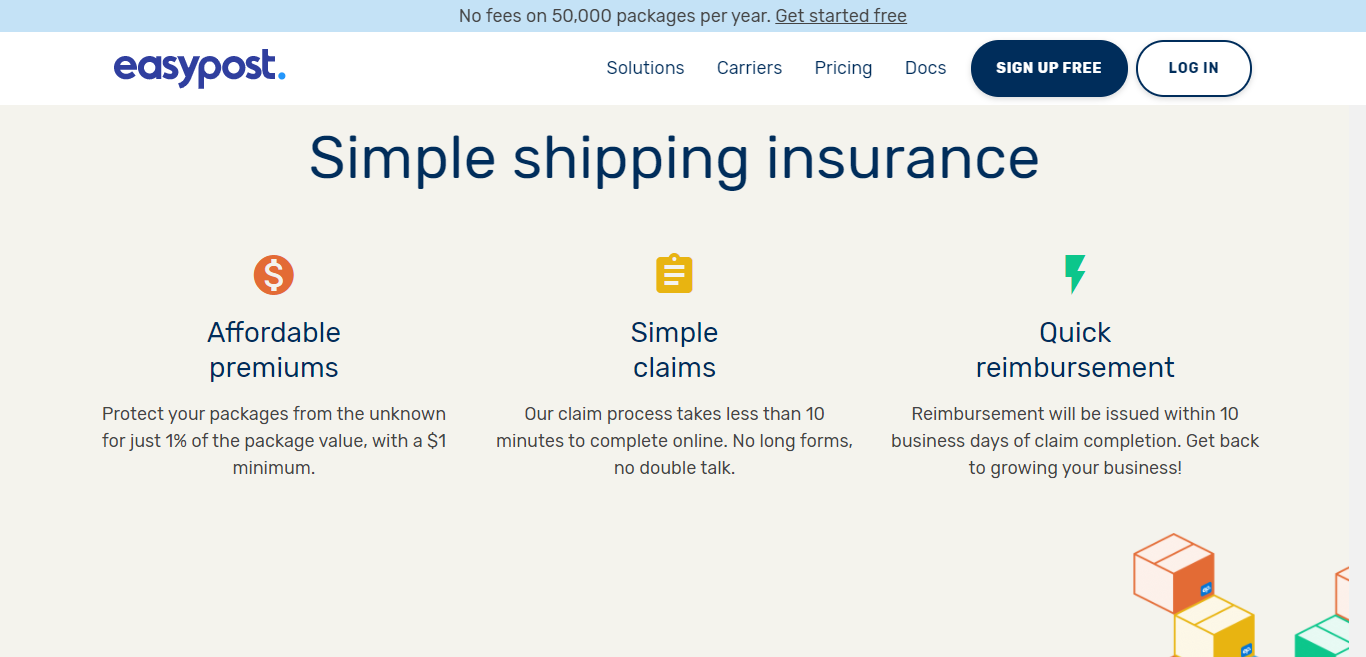Click the yellow clipboard claims icon
Viewport: 1366px width, 657px height.
pos(674,274)
